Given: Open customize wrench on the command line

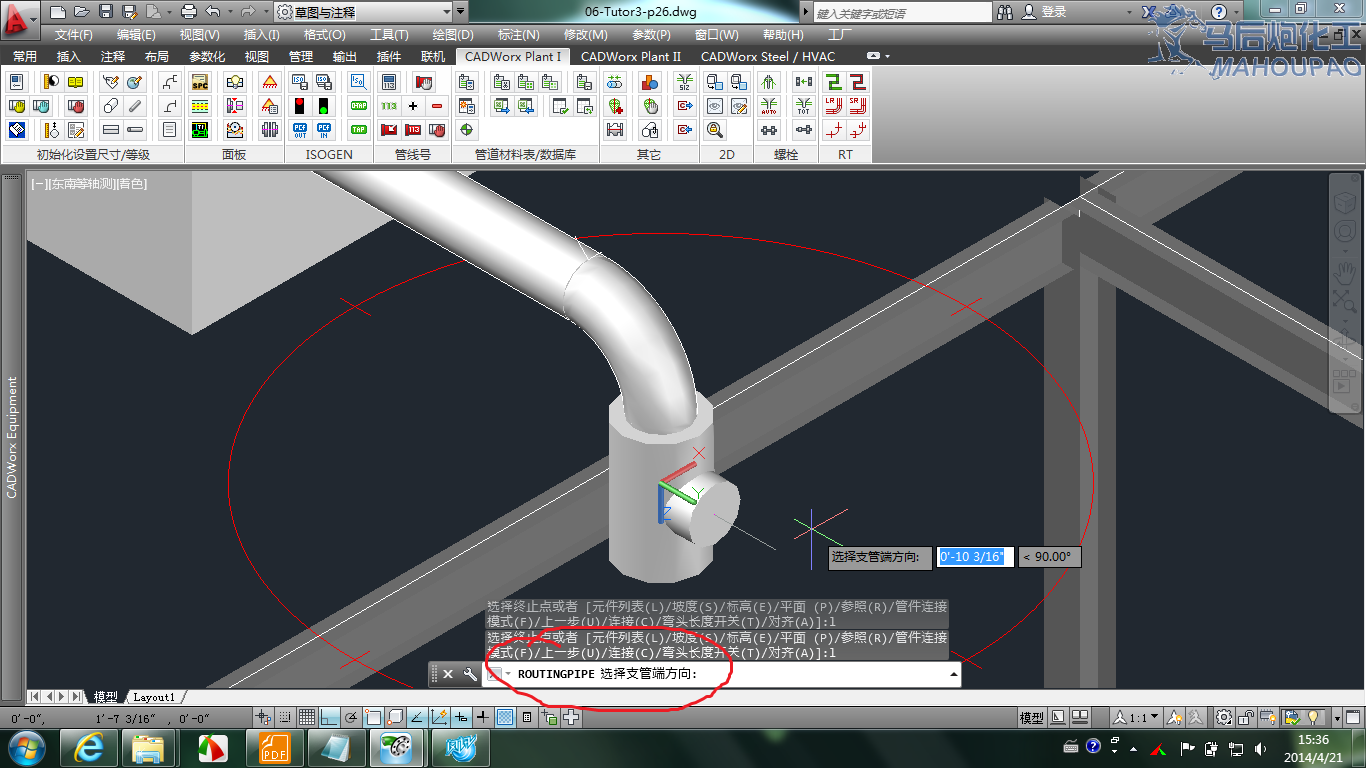Looking at the screenshot, I should [x=470, y=674].
